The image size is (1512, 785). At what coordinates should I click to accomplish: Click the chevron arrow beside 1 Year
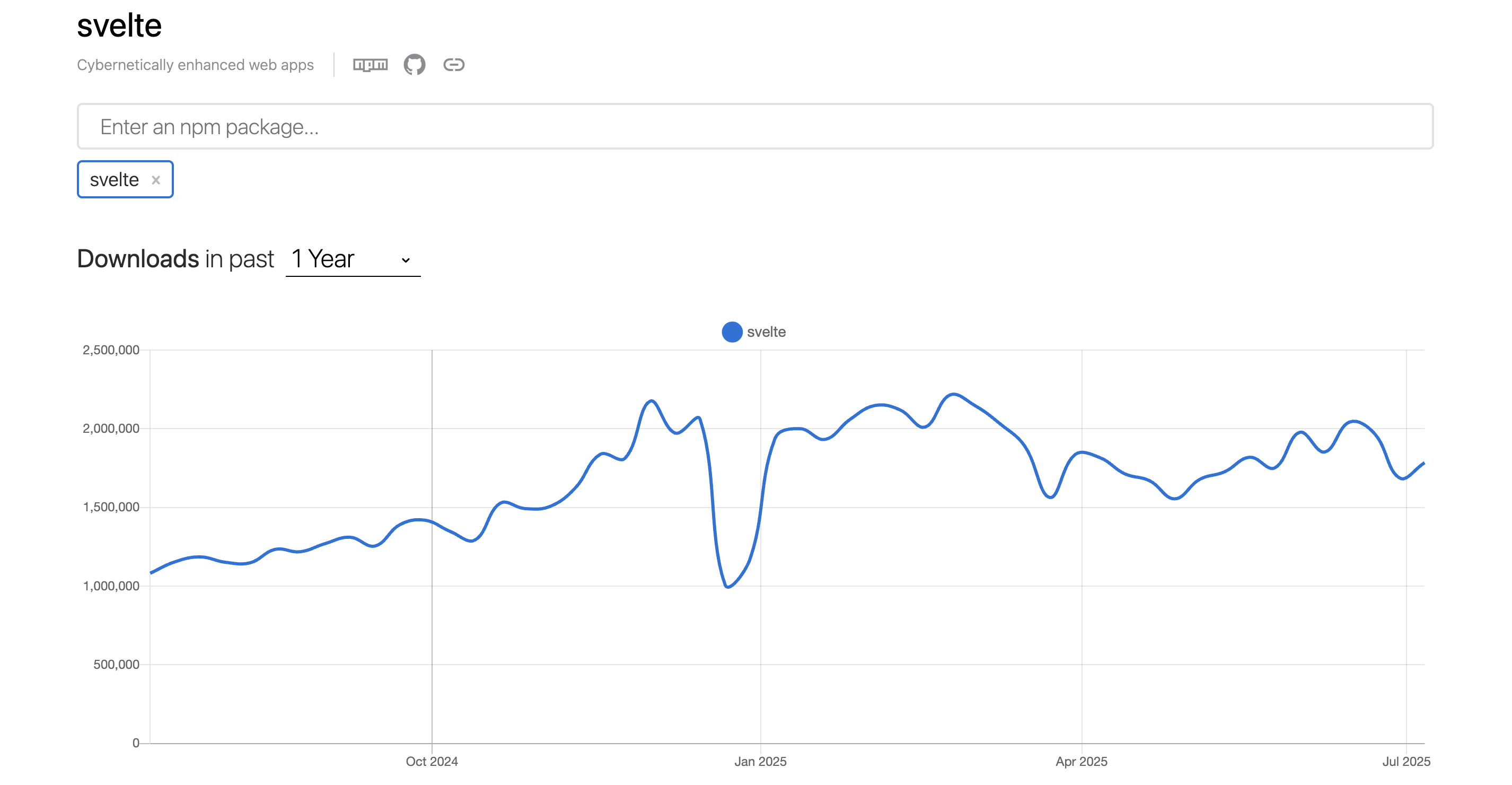pyautogui.click(x=406, y=260)
